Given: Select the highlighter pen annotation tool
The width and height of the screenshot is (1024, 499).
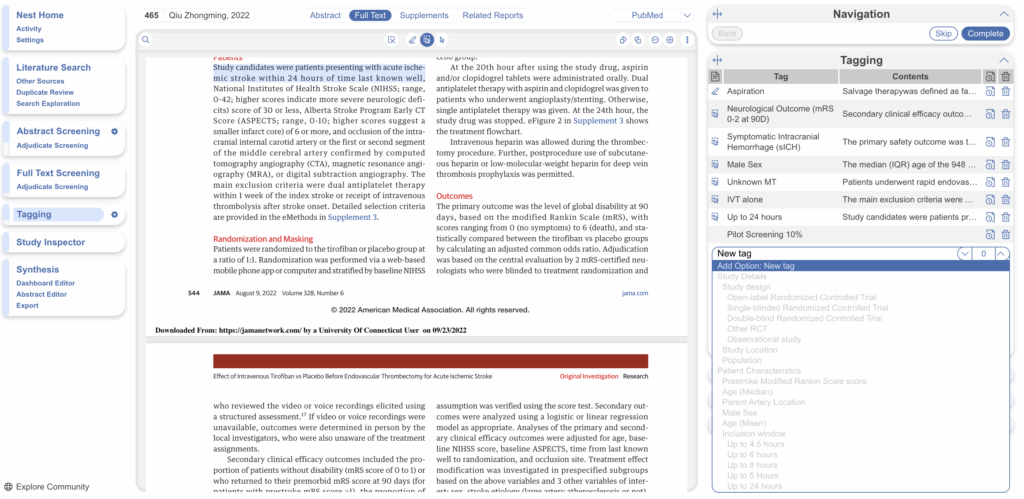Looking at the screenshot, I should [x=412, y=40].
